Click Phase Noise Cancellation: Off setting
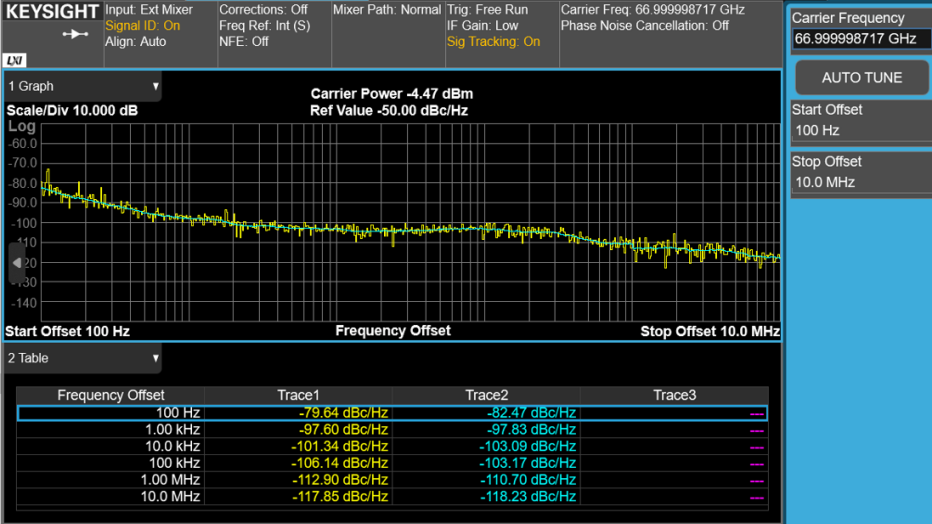Screen dimensions: 932x524 pyautogui.click(x=645, y=26)
